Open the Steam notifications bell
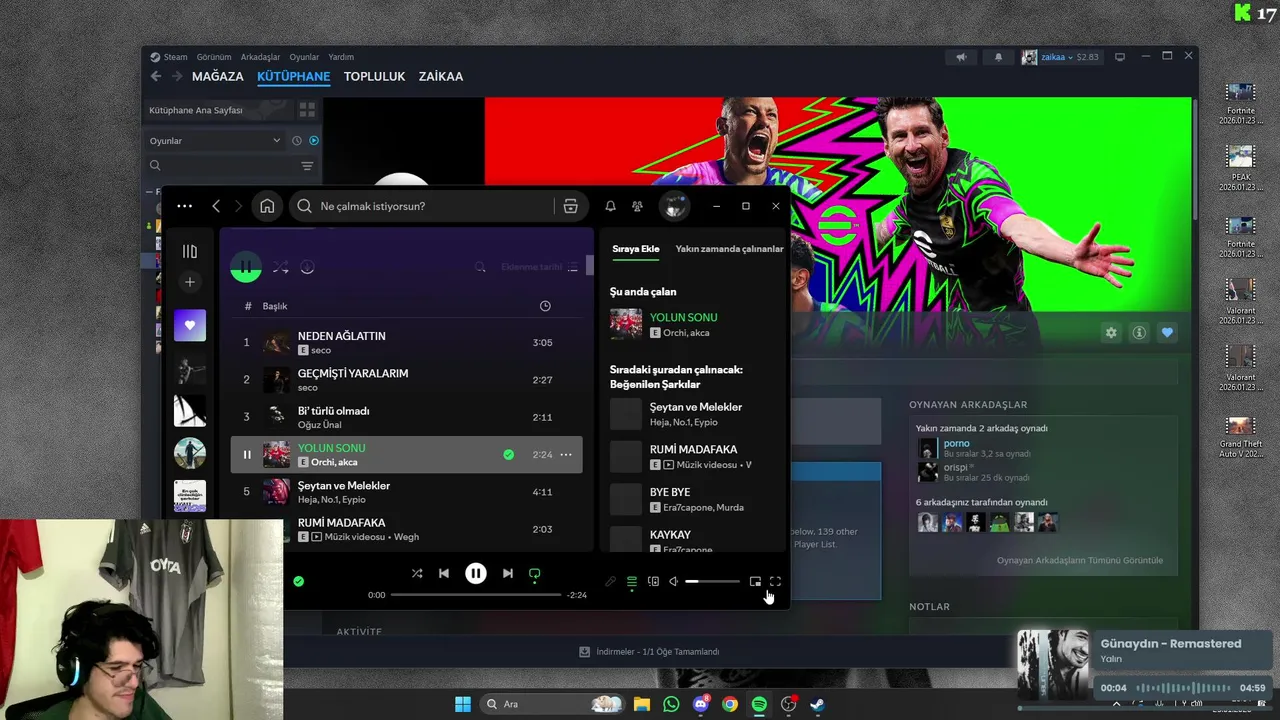Viewport: 1280px width, 720px height. coord(998,57)
